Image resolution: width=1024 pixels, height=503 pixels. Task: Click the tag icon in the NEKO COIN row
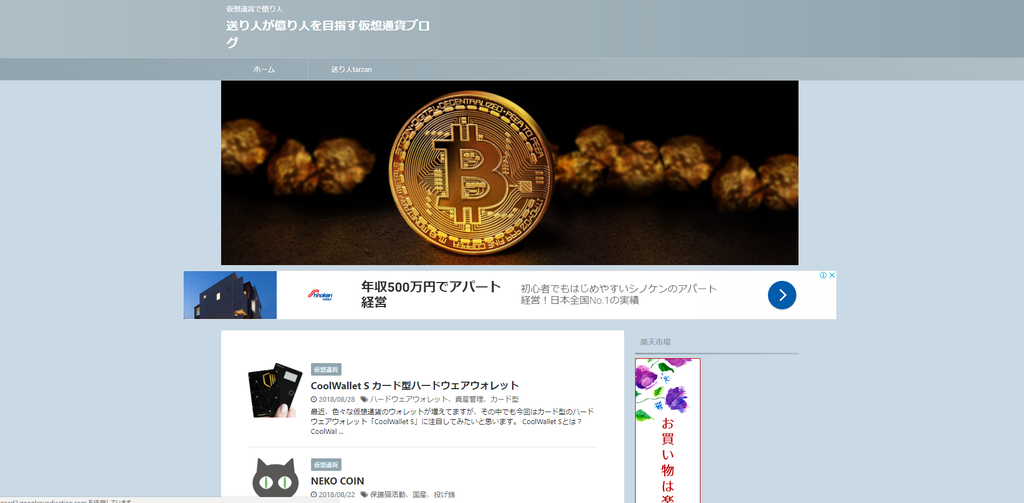click(x=364, y=495)
